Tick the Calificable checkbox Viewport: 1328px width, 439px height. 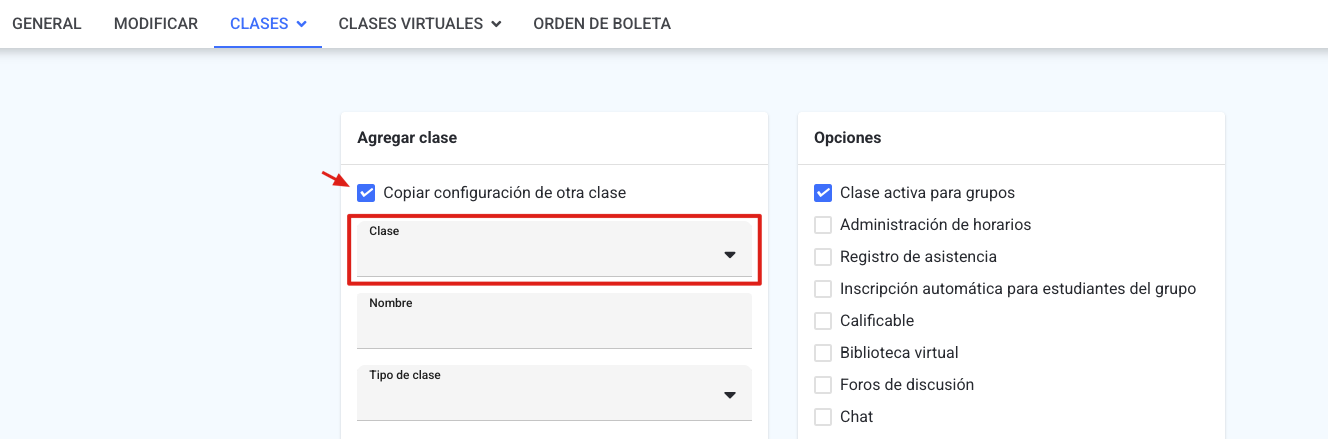823,321
